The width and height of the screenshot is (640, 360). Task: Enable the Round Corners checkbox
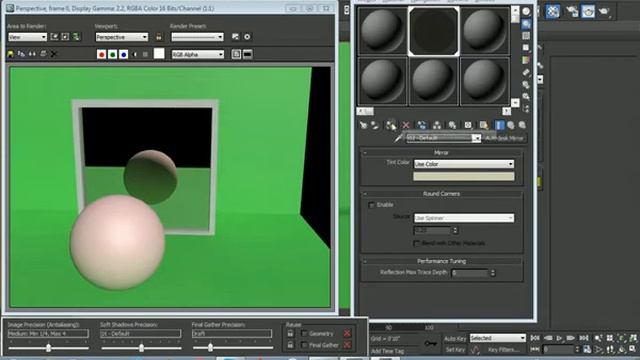[371, 205]
